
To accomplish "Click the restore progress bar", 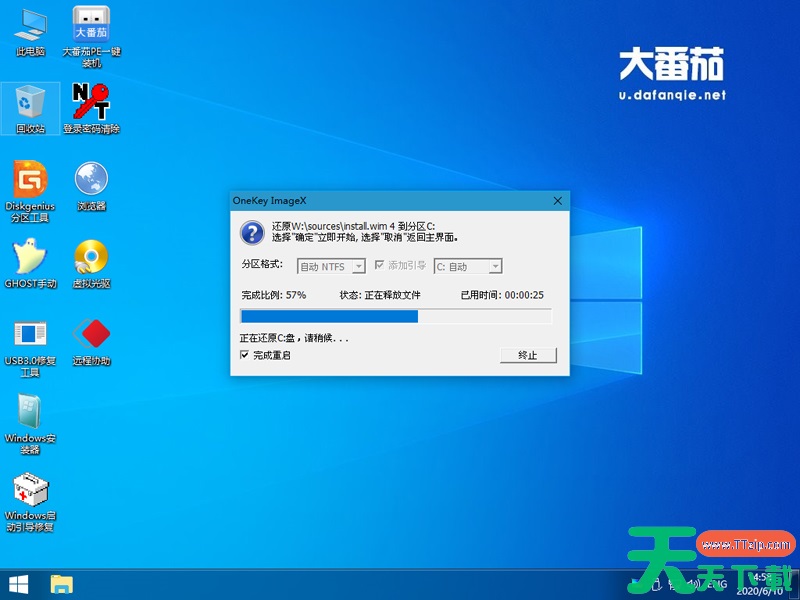I will coord(396,316).
